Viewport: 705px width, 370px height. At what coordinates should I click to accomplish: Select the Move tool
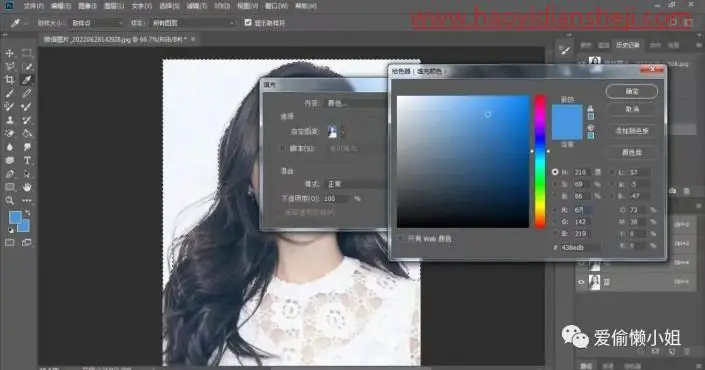9,53
